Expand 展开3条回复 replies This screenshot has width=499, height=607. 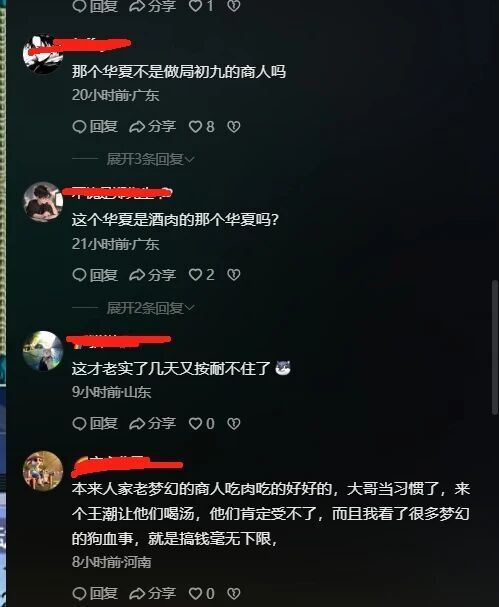point(150,159)
